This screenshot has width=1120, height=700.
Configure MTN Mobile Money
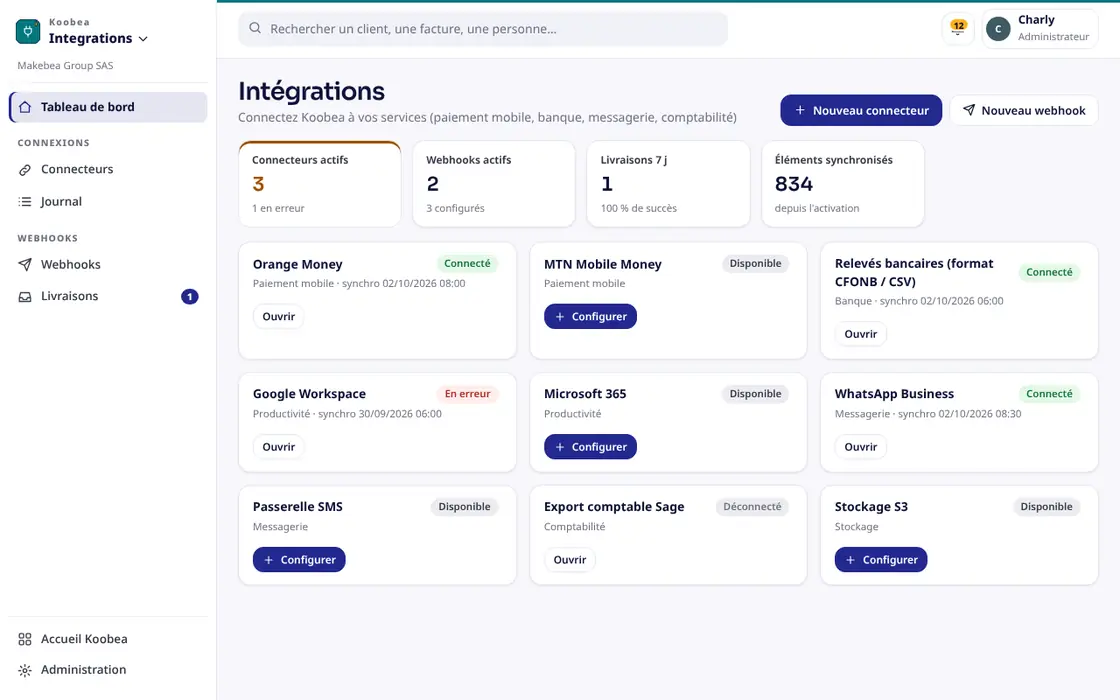[590, 316]
